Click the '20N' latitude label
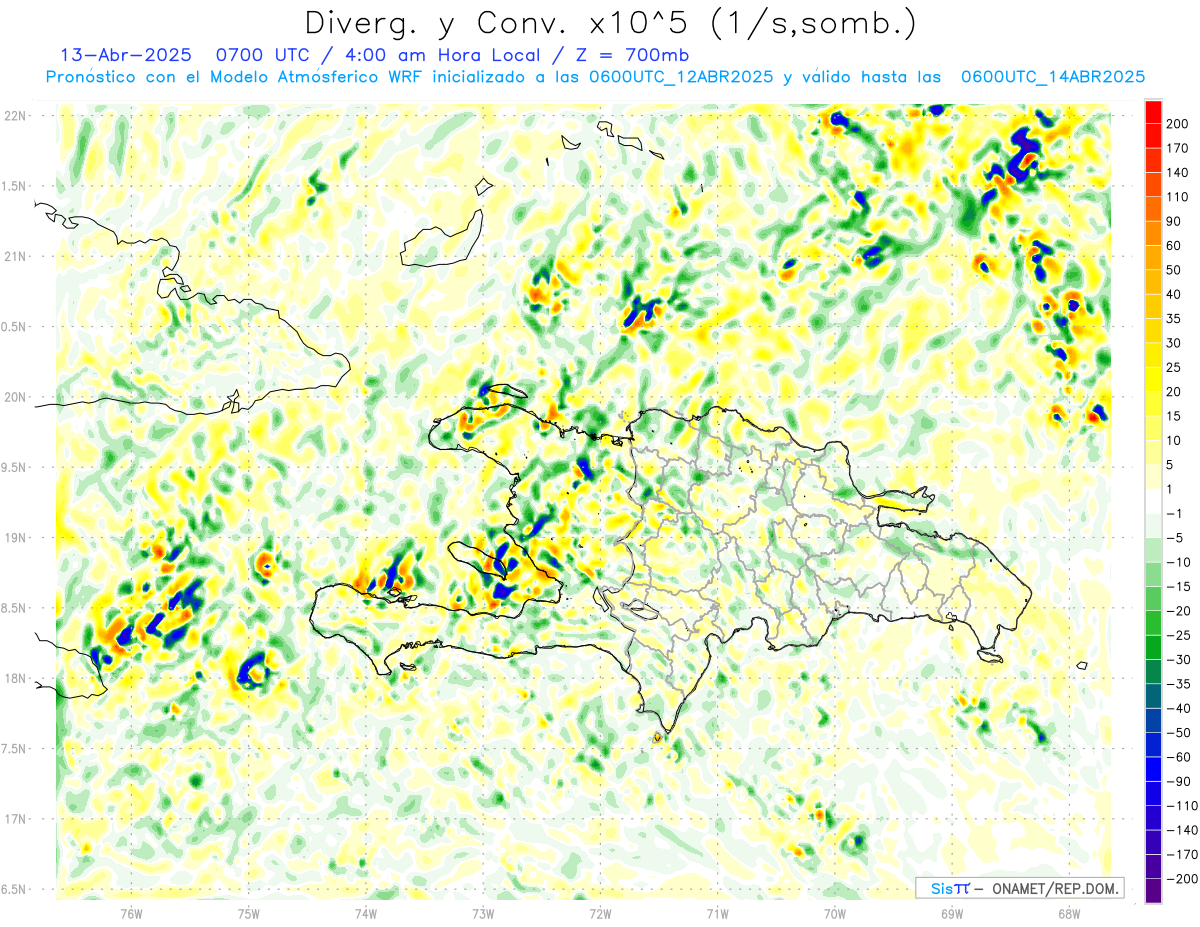Image resolution: width=1200 pixels, height=927 pixels. click(x=16, y=397)
